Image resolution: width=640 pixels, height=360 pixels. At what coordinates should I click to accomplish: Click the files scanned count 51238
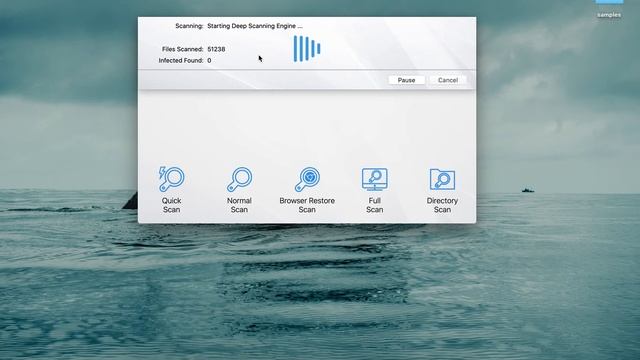pyautogui.click(x=216, y=49)
